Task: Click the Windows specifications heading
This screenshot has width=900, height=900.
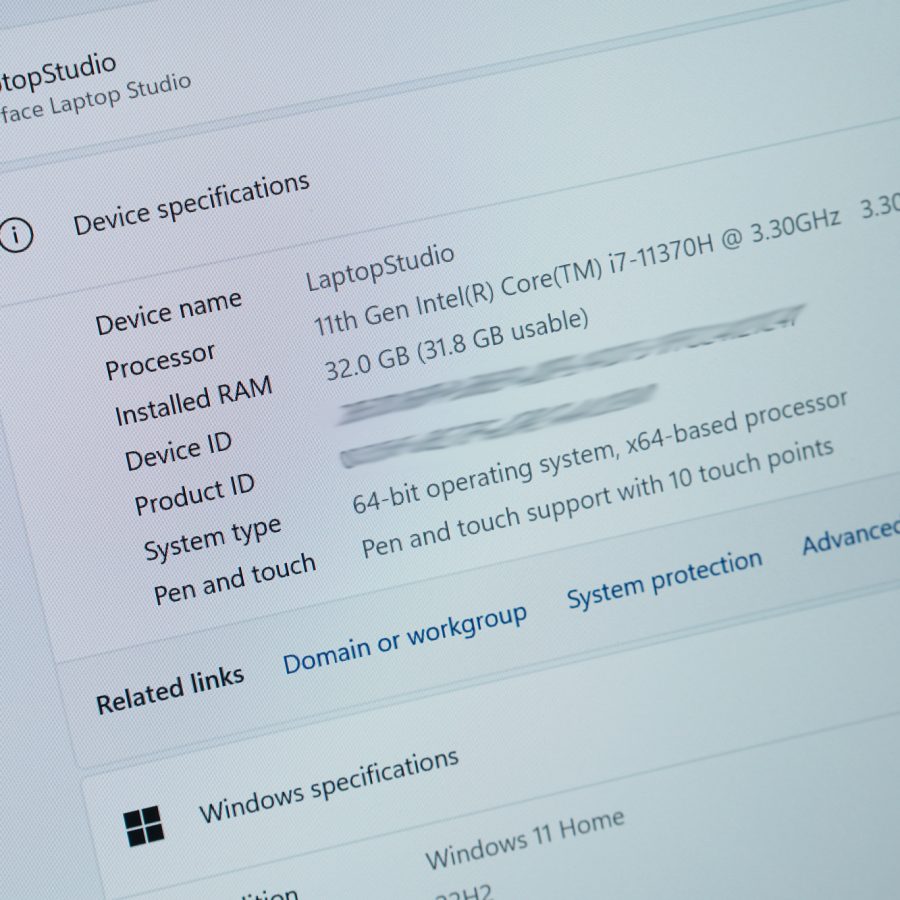Action: (x=329, y=785)
